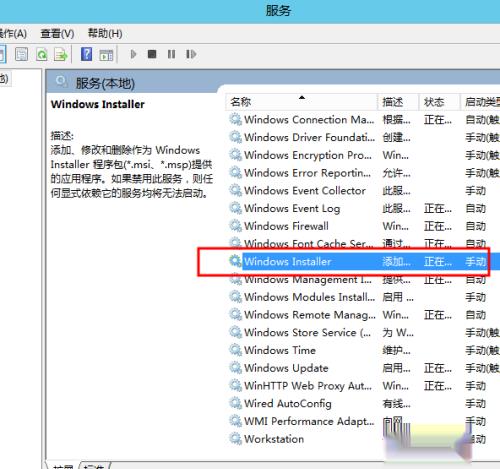Click gear icon of Windows Update

pyautogui.click(x=236, y=368)
